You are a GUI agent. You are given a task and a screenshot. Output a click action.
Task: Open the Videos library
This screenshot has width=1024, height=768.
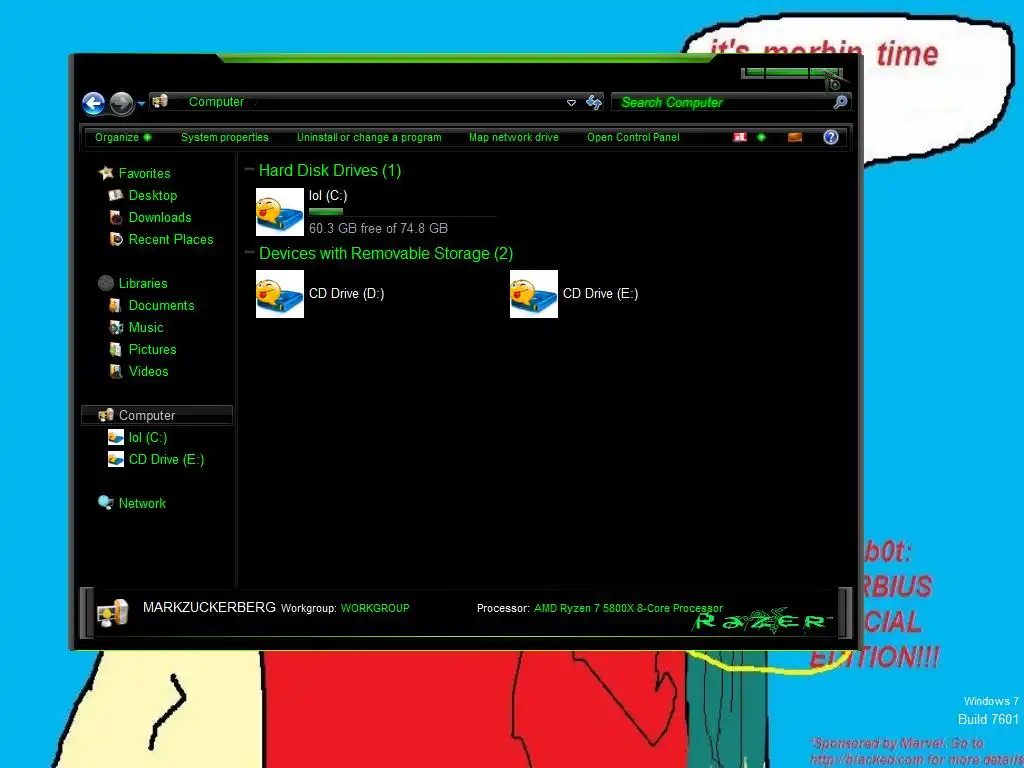point(148,371)
